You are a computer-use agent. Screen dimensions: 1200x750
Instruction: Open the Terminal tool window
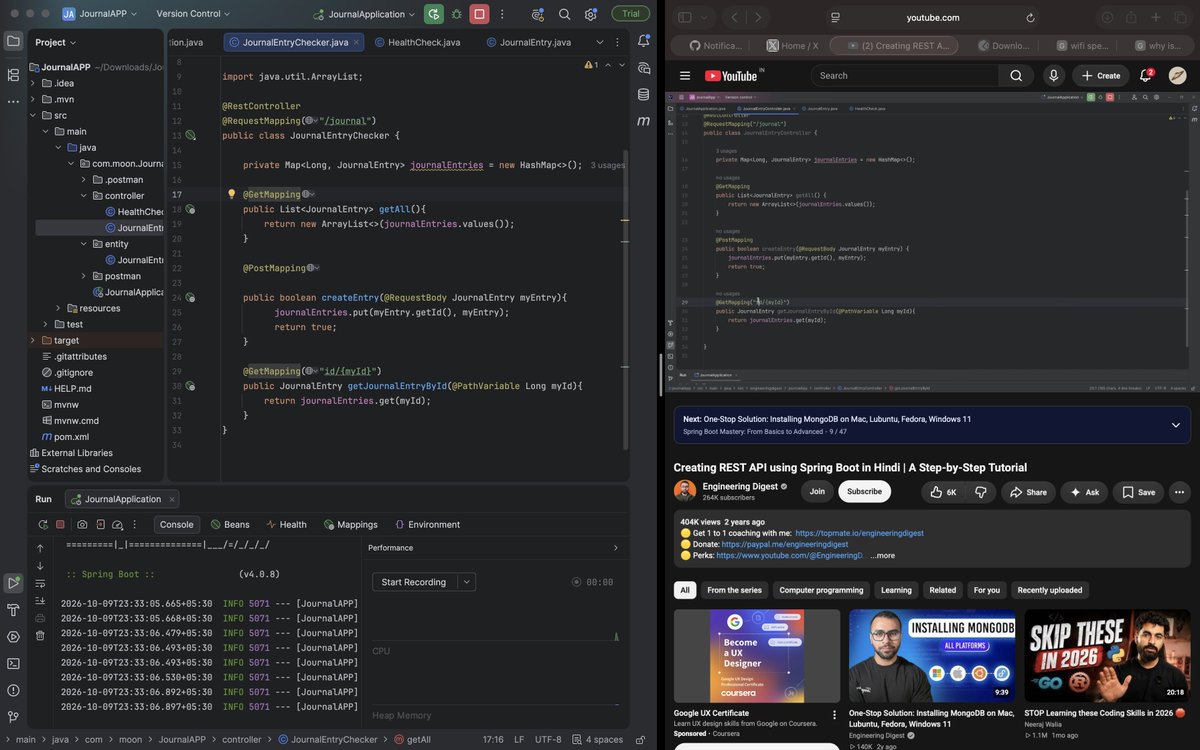(13, 663)
